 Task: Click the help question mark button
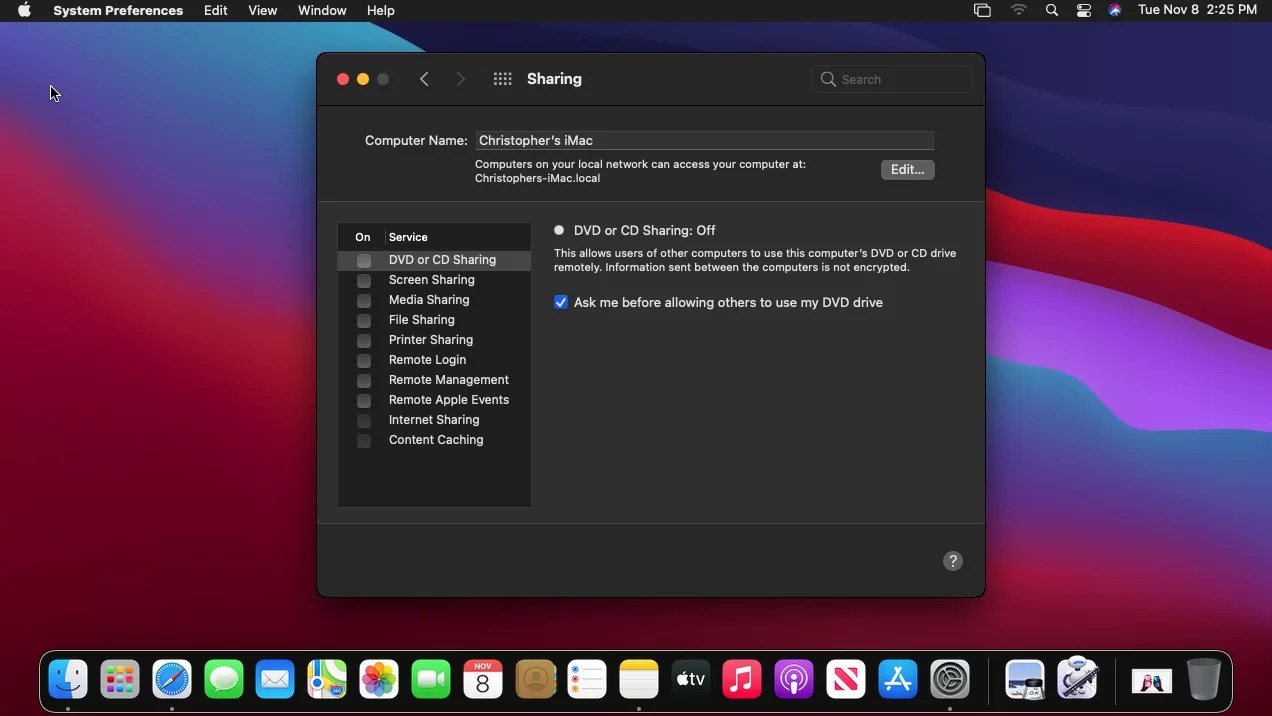(952, 561)
